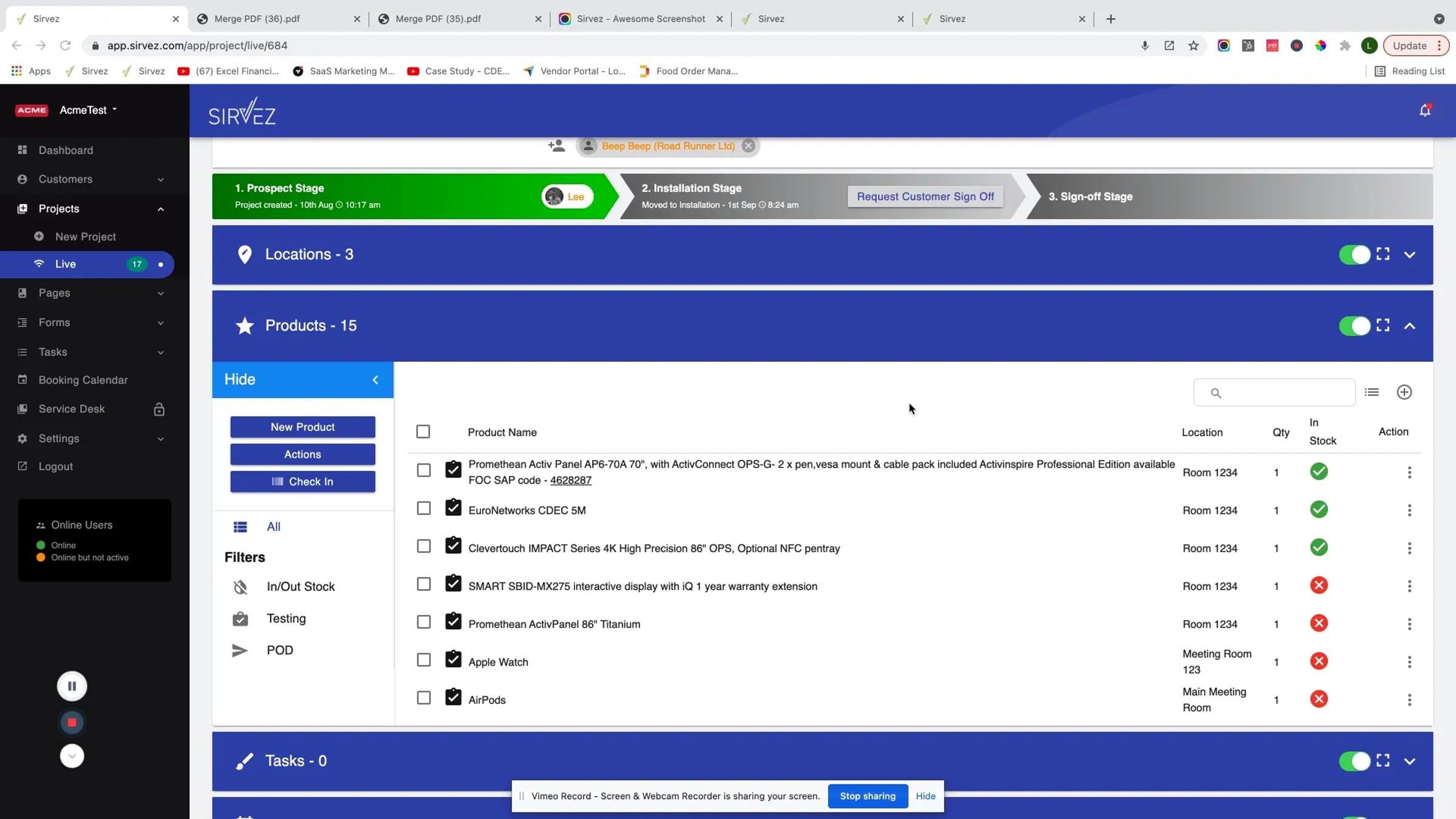Click out-of-stock red cross for AirPods

point(1319,699)
